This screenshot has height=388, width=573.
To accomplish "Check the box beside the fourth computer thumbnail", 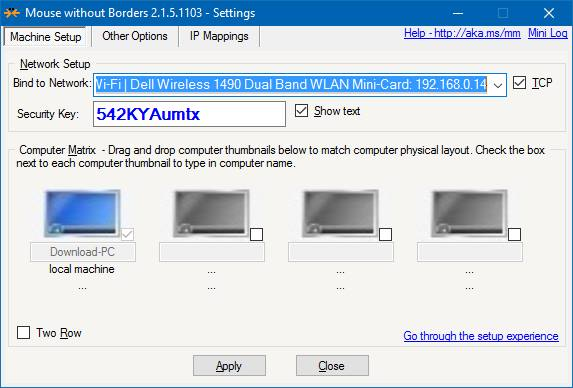I will (x=515, y=234).
